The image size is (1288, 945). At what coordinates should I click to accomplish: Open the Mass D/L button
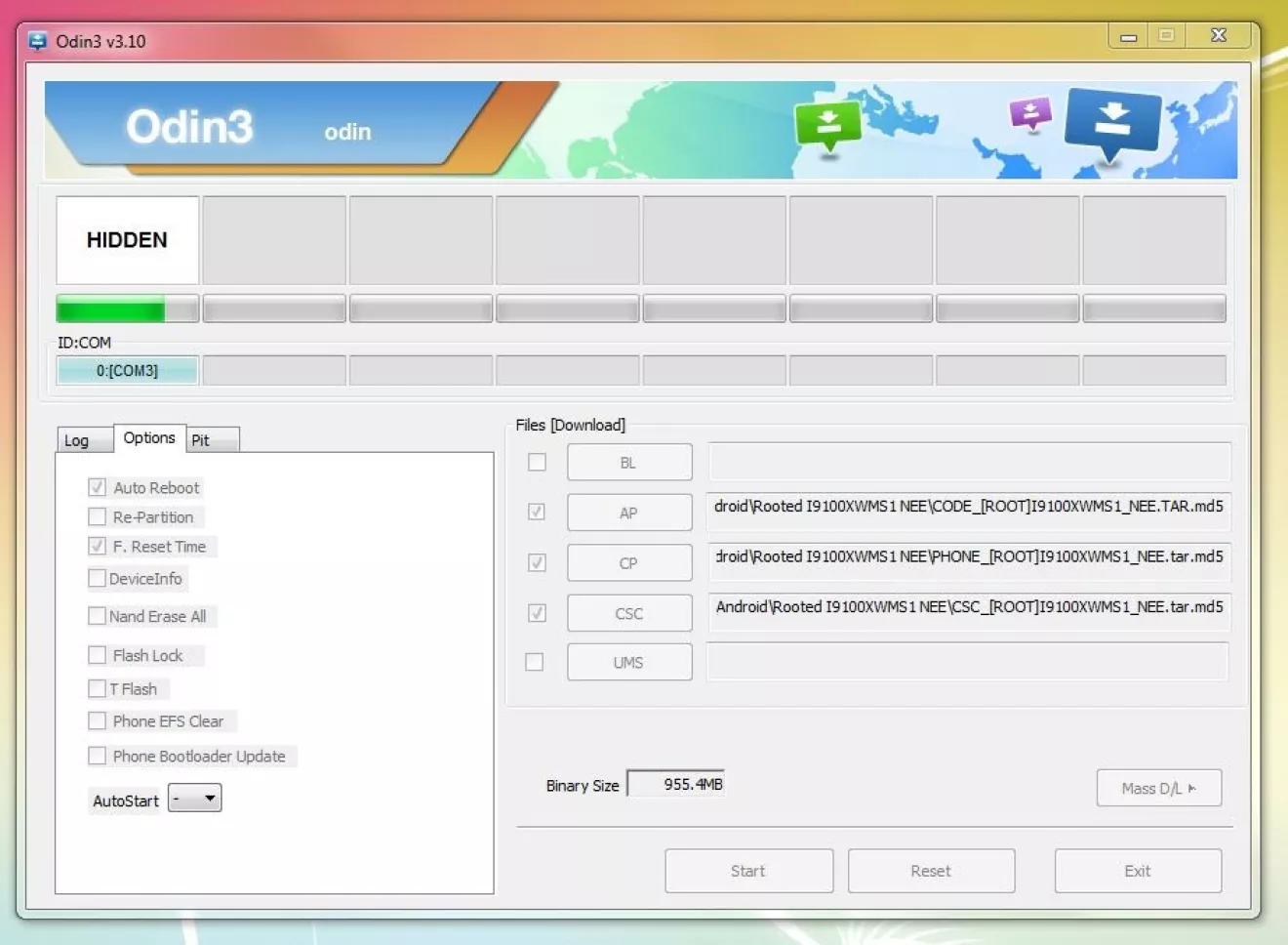1158,788
